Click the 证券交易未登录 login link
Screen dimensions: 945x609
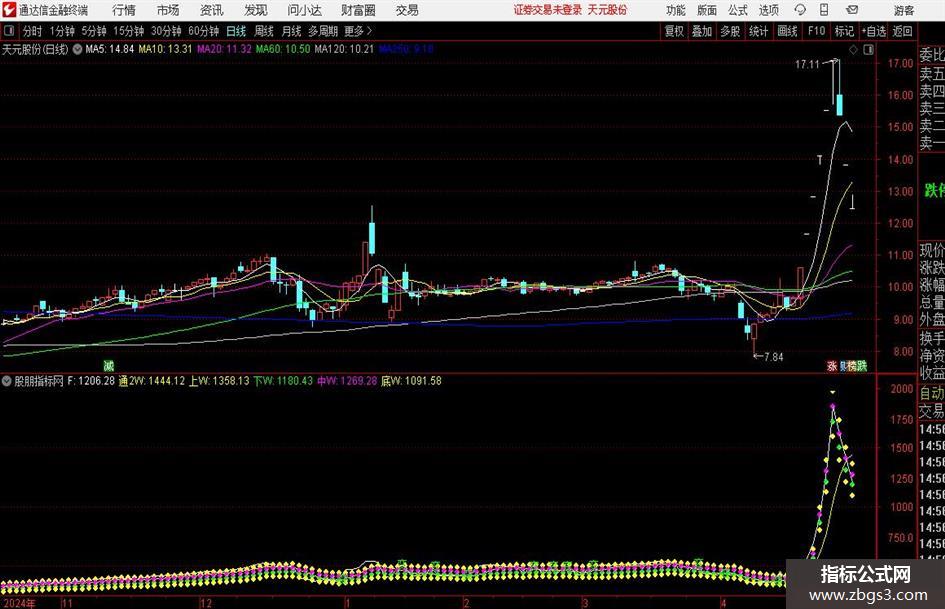pyautogui.click(x=548, y=10)
